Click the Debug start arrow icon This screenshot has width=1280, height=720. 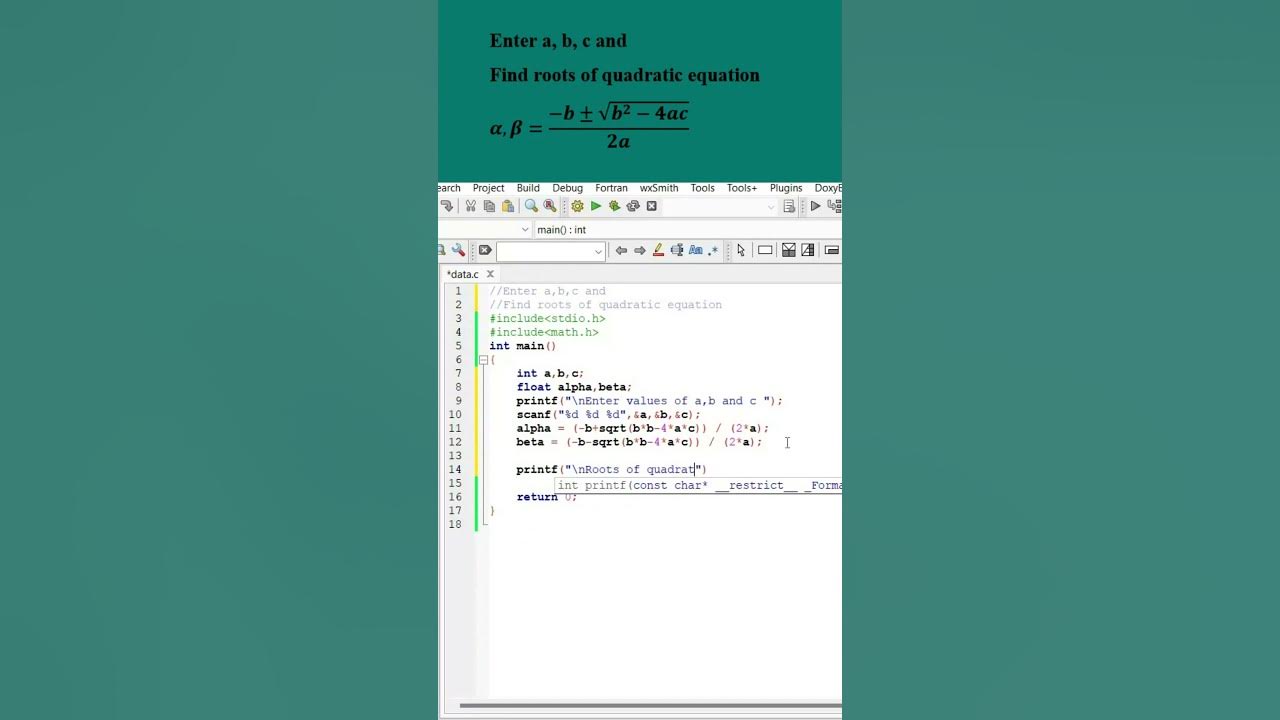tap(815, 206)
